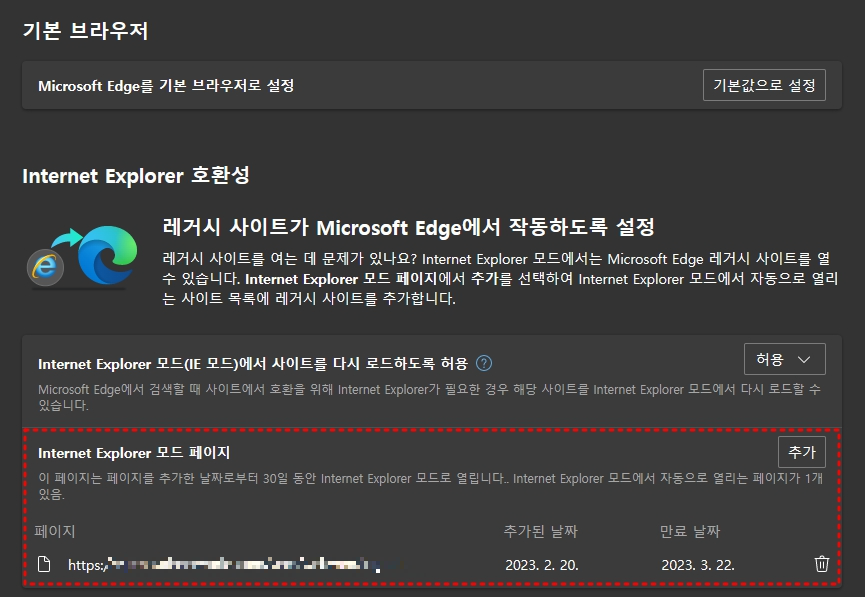Click the '기본 브라우저' section heading

pyautogui.click(x=86, y=30)
